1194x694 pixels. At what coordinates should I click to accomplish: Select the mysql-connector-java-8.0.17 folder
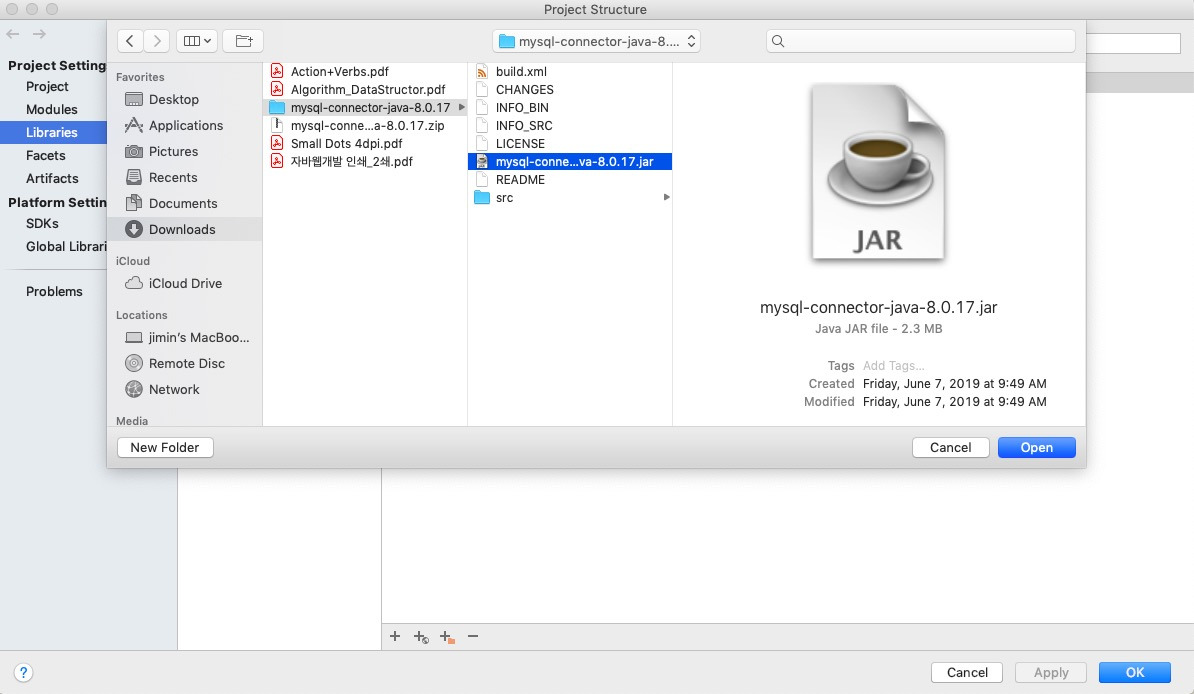click(x=365, y=107)
